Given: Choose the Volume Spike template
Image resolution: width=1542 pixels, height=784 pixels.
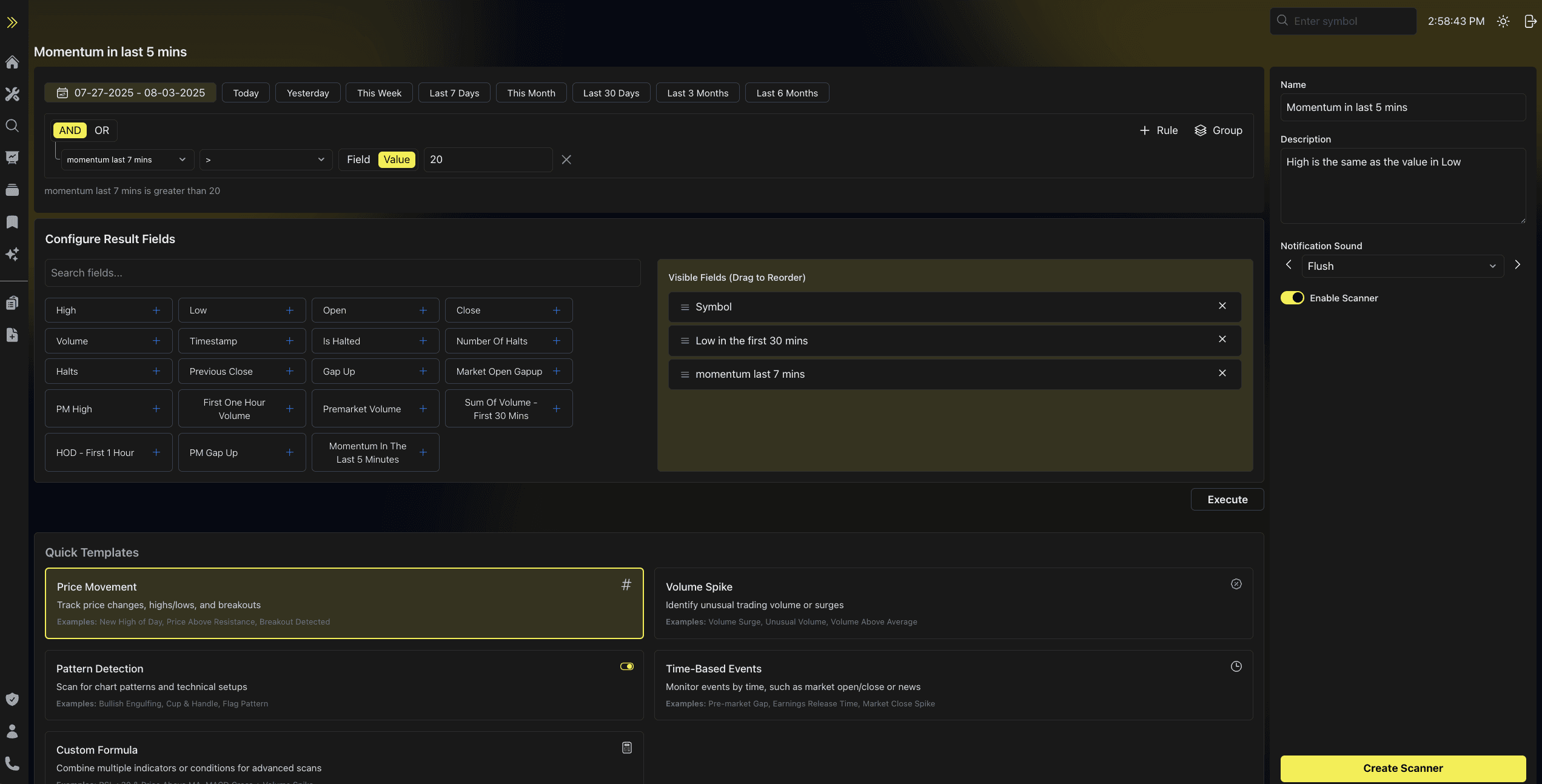Looking at the screenshot, I should 953,603.
